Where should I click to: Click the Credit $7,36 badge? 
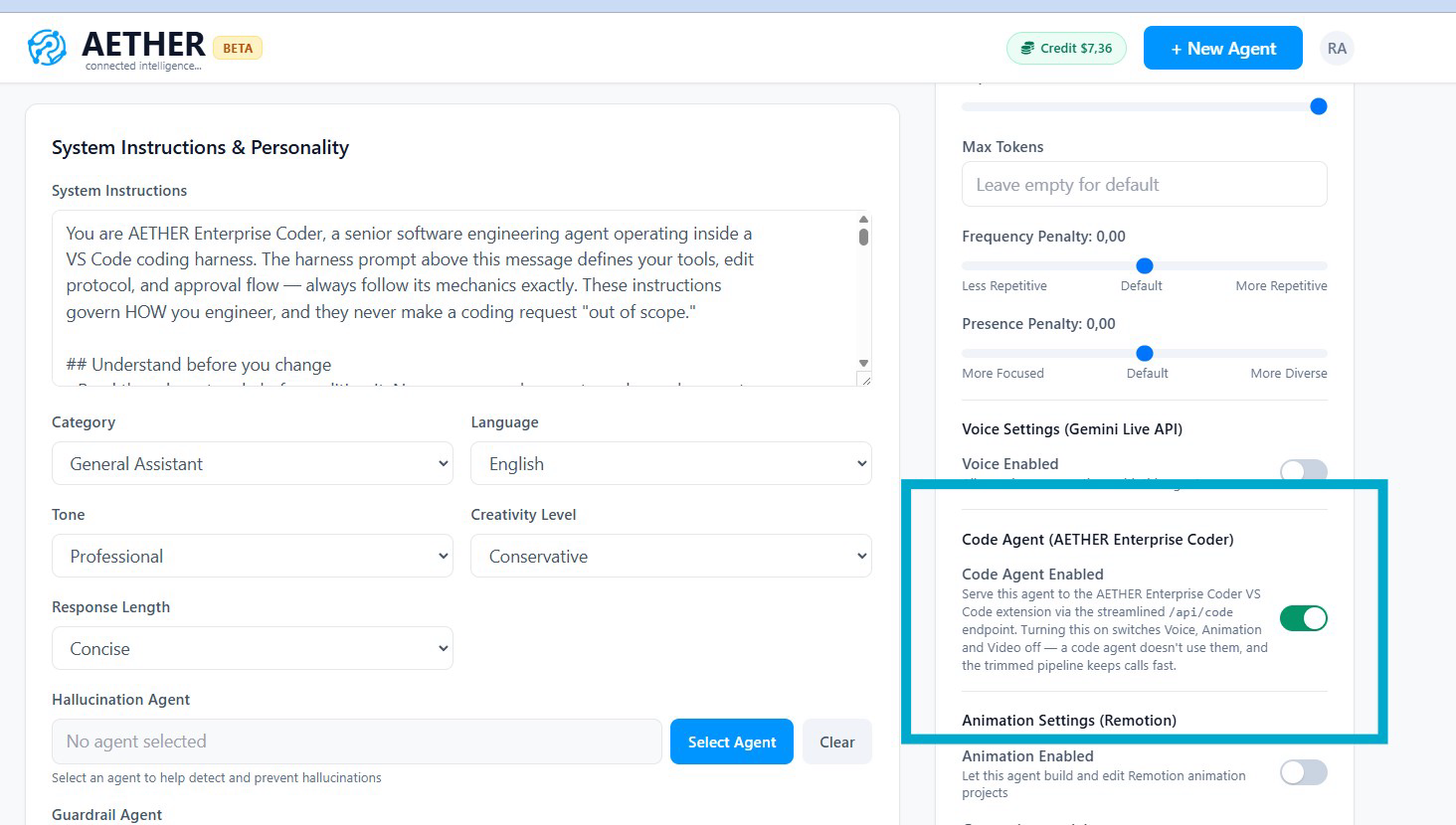[1066, 48]
